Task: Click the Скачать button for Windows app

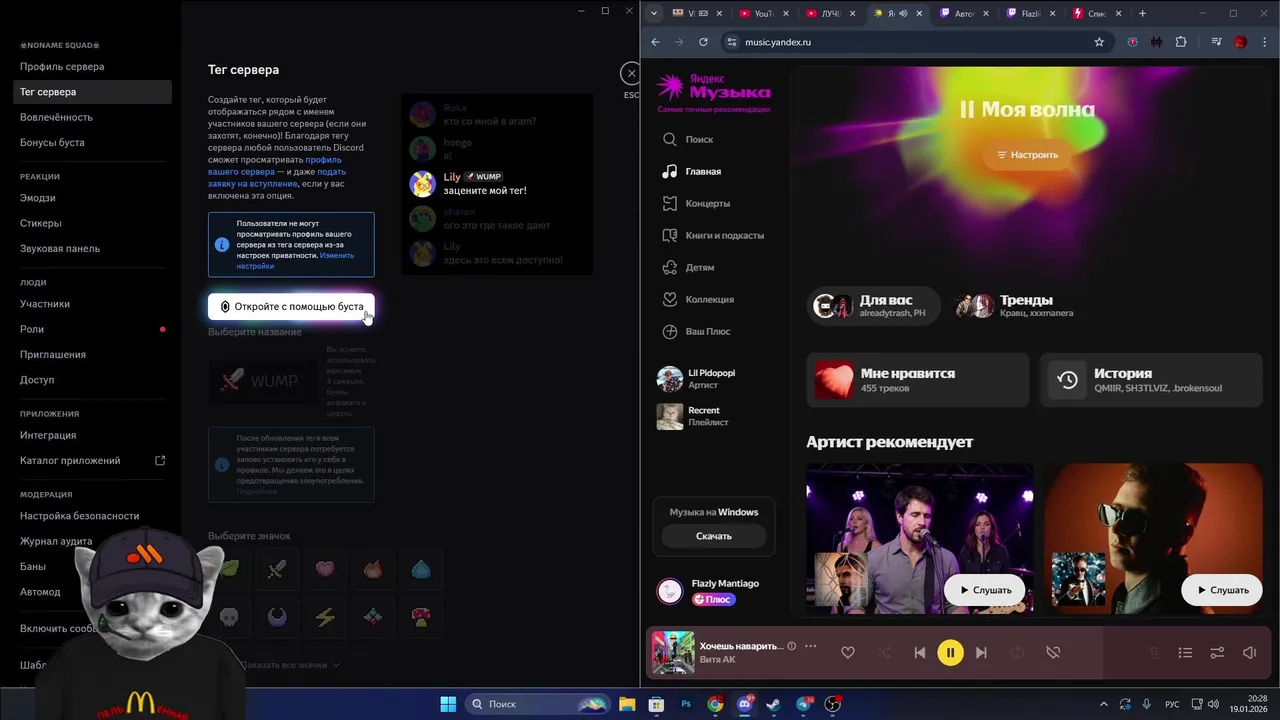Action: click(x=714, y=536)
